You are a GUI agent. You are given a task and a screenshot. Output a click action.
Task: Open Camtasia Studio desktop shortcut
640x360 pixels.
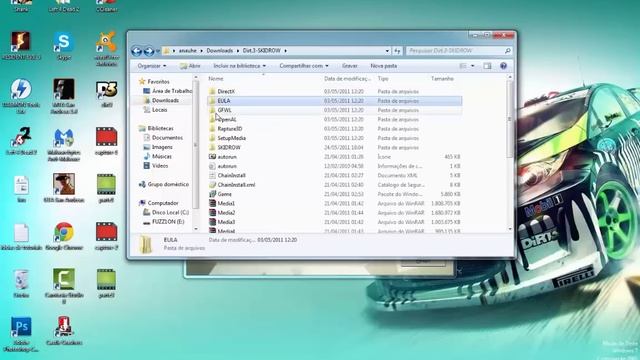pyautogui.click(x=64, y=286)
